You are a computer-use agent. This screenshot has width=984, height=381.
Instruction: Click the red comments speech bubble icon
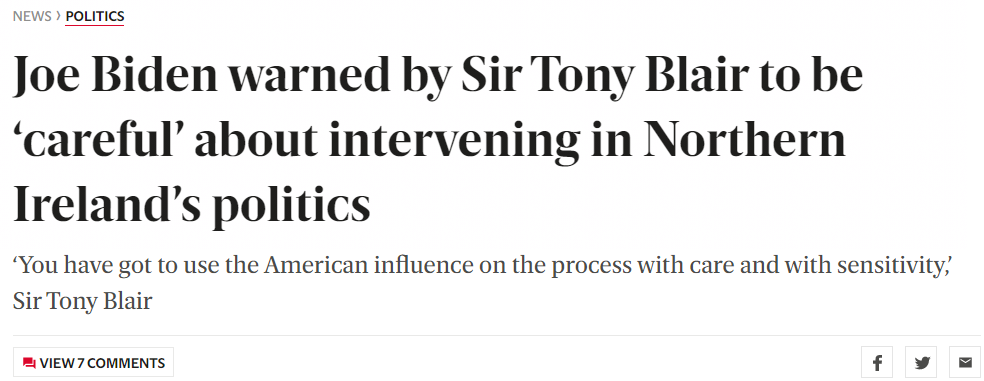click(x=29, y=363)
